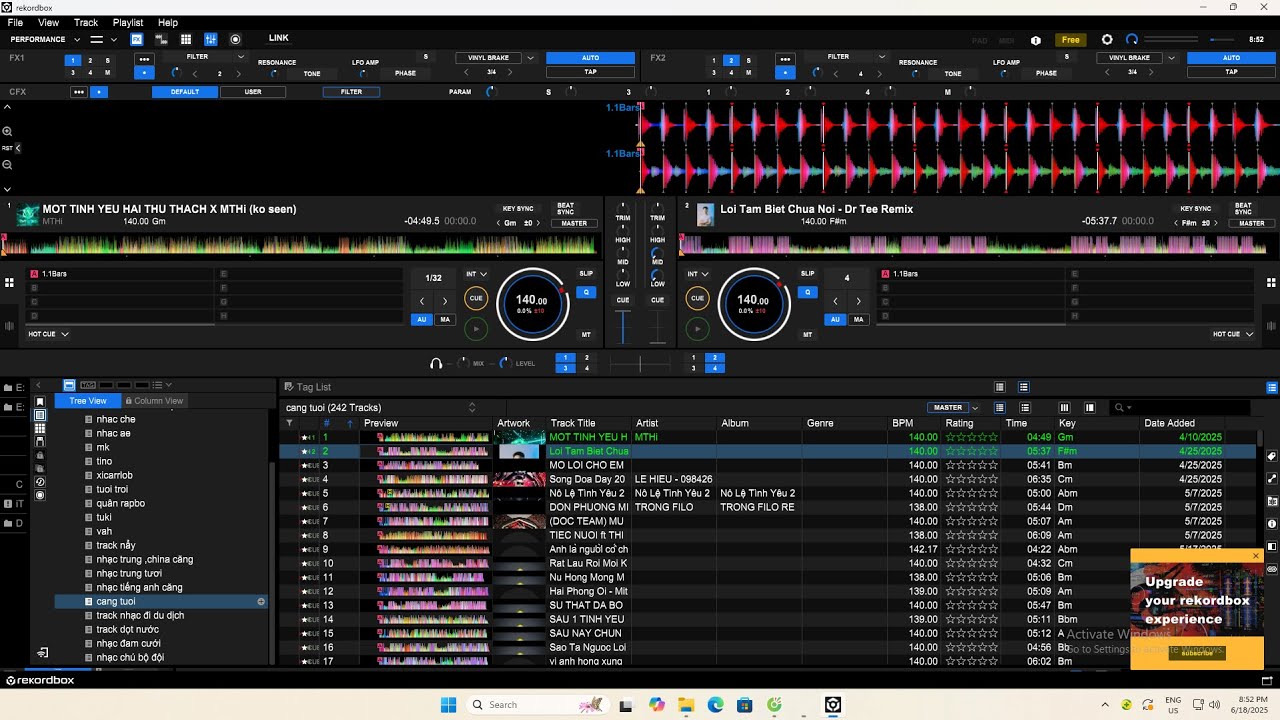The height and width of the screenshot is (720, 1280).
Task: Play deck 1 track
Action: click(476, 327)
